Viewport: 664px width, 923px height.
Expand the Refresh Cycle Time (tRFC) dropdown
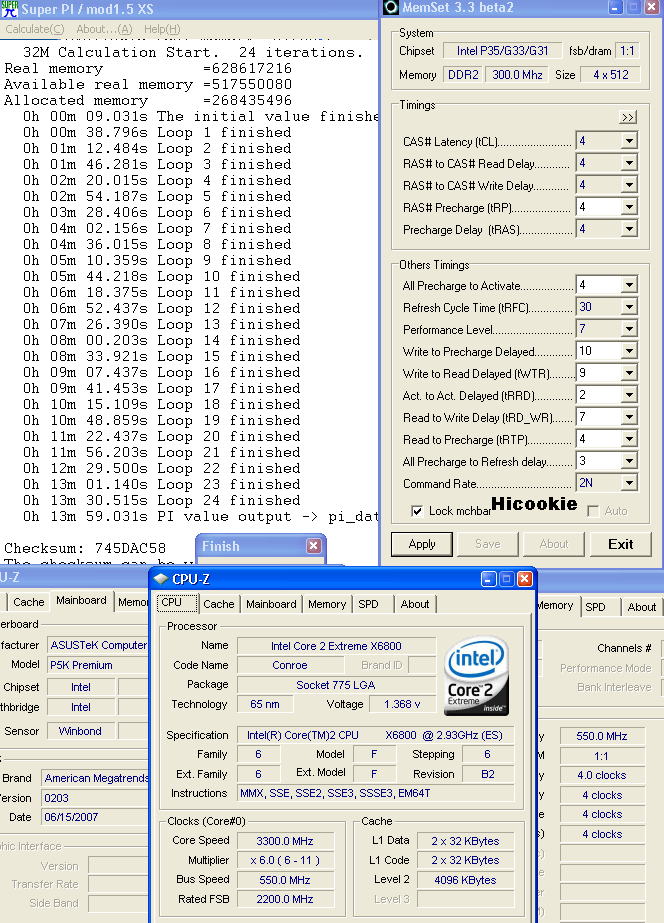point(628,308)
